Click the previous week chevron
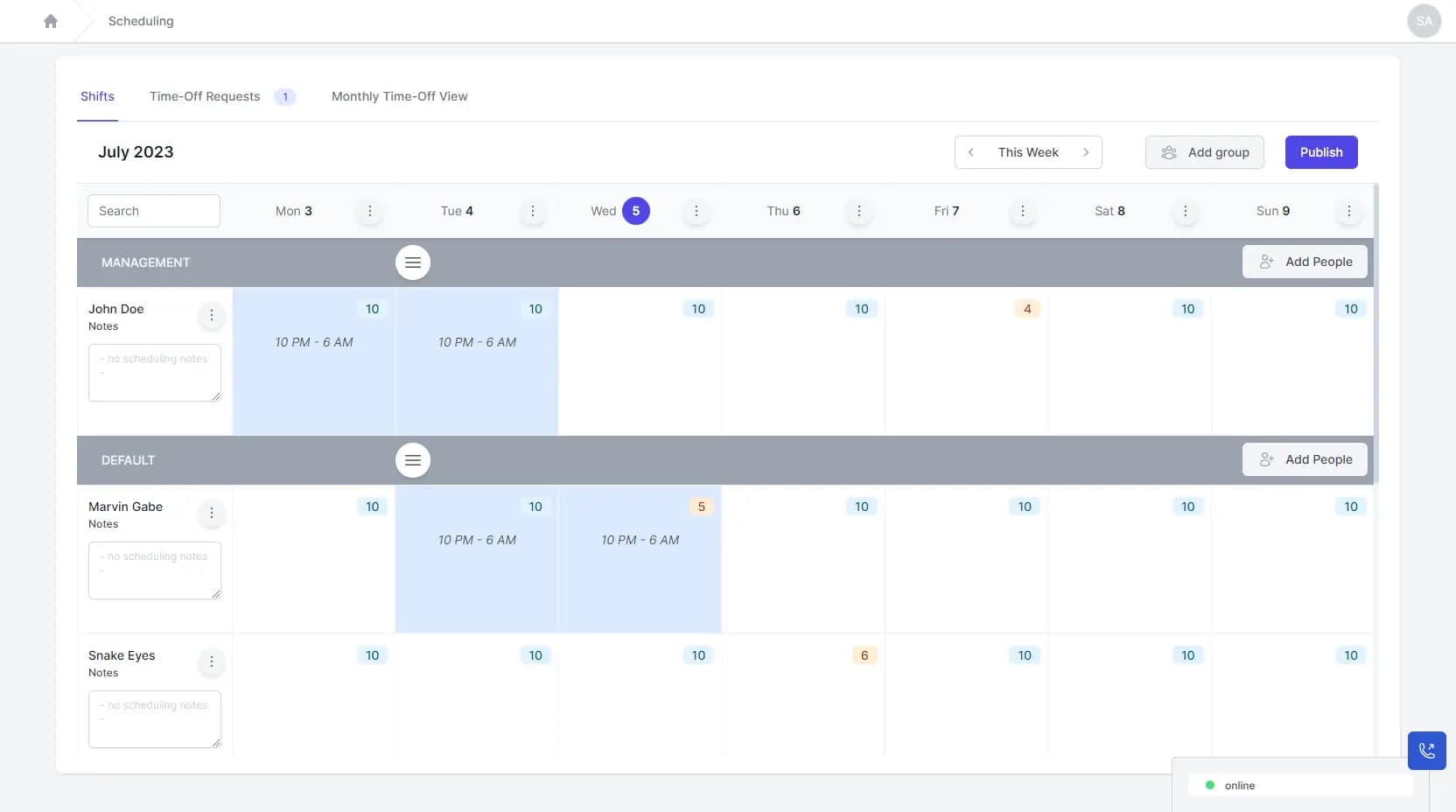The image size is (1456, 812). click(x=972, y=151)
